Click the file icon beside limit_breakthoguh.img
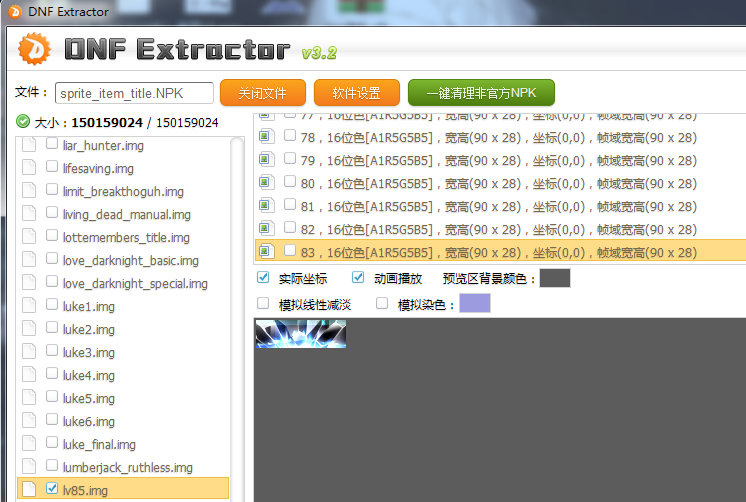 coord(29,190)
